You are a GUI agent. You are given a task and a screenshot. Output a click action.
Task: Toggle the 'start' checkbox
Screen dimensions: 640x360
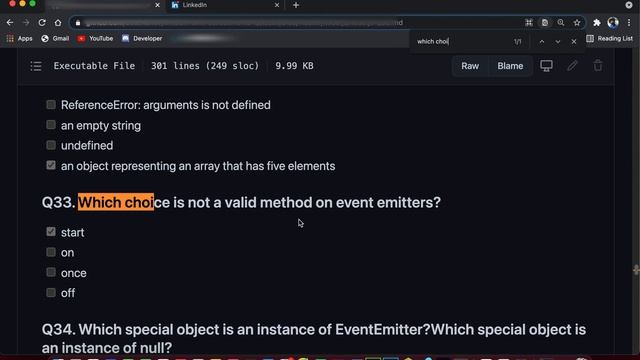(51, 232)
